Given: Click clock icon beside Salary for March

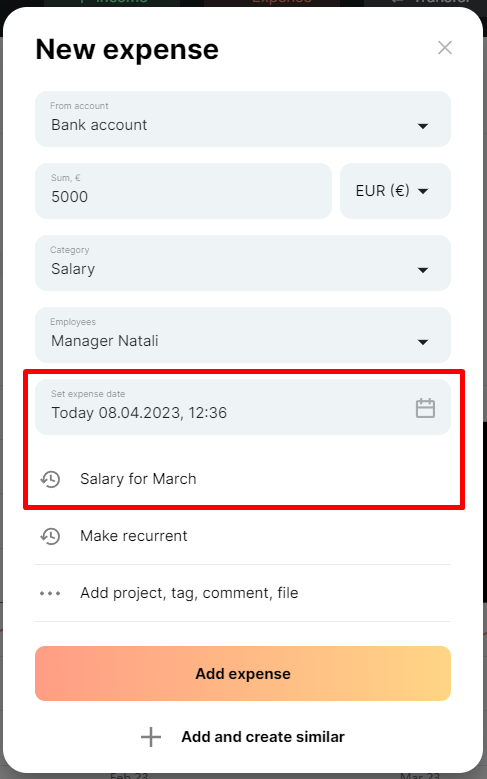Looking at the screenshot, I should [x=50, y=479].
